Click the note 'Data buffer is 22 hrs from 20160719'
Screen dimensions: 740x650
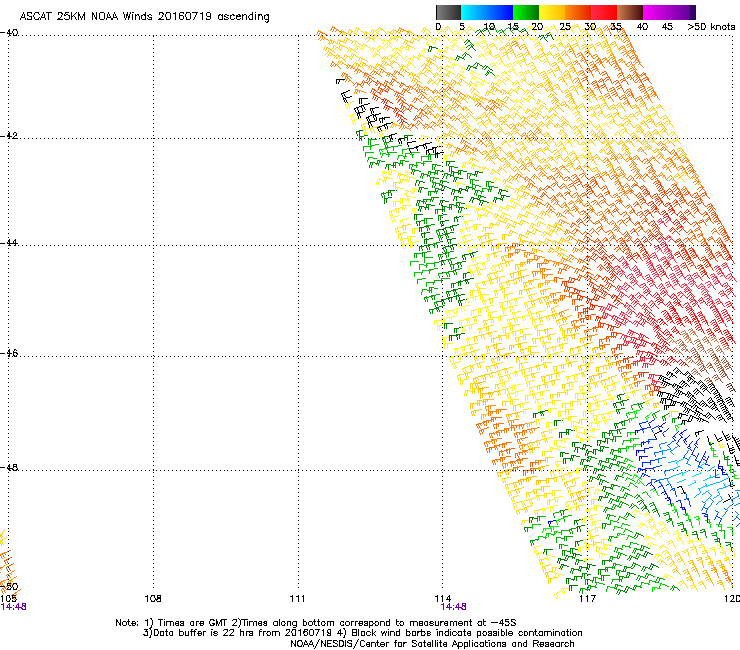click(x=240, y=633)
